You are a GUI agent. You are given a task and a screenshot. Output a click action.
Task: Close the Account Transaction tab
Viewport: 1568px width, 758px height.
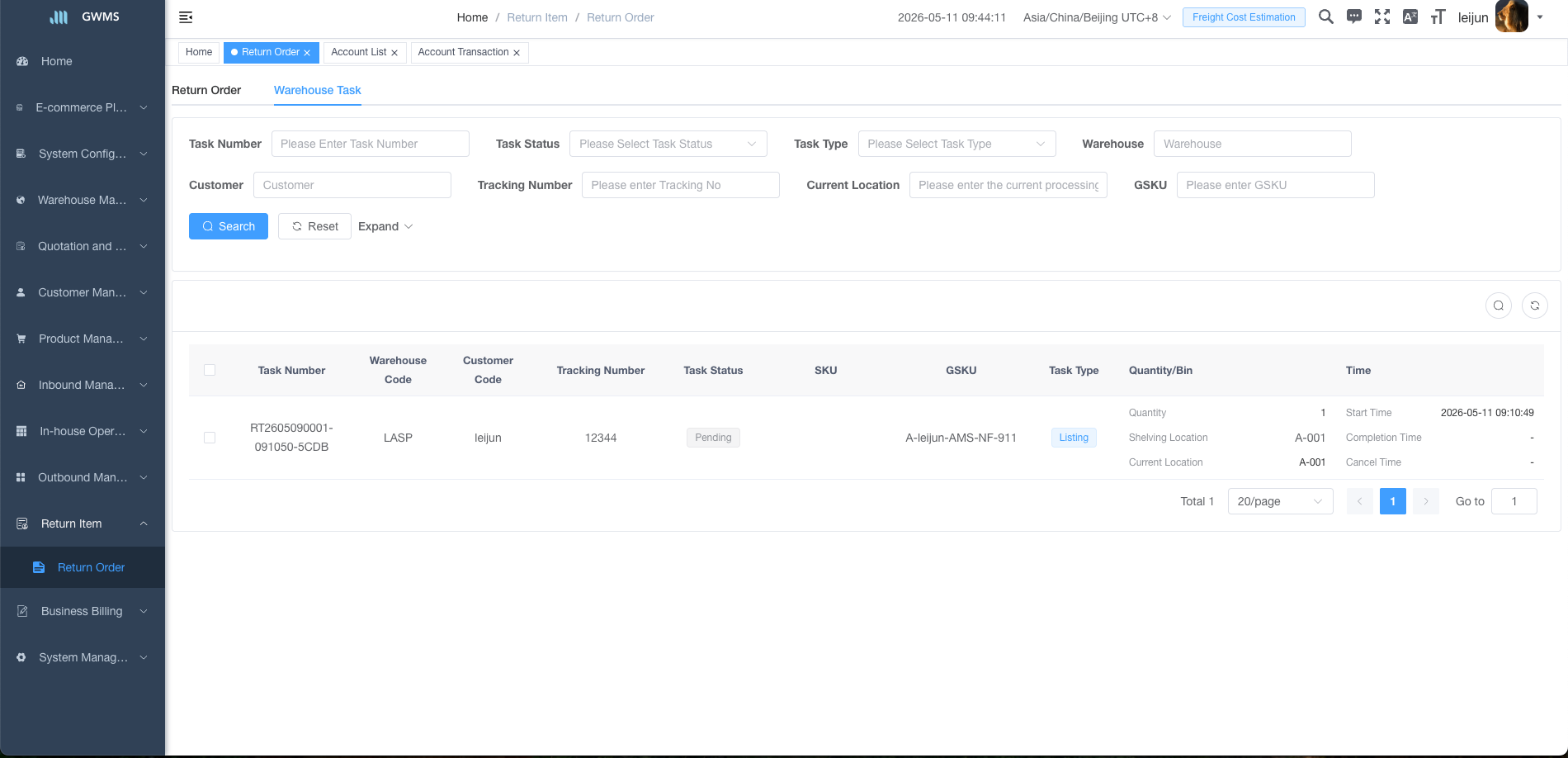517,53
